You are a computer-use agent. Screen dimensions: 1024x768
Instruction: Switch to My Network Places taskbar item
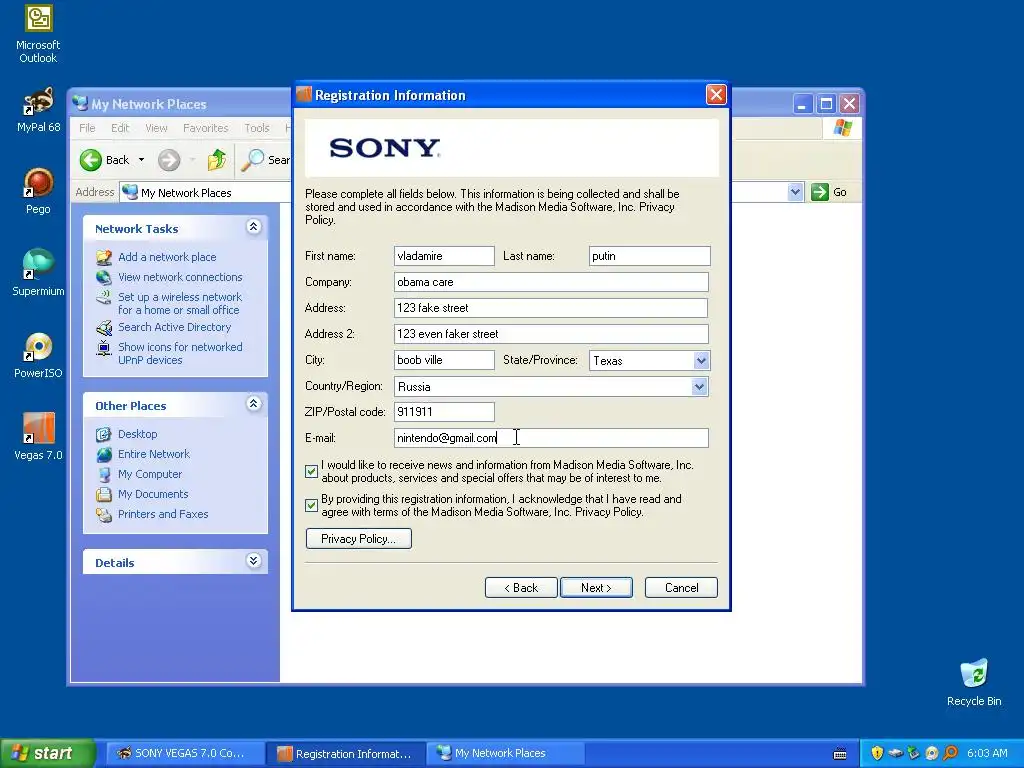pos(505,753)
